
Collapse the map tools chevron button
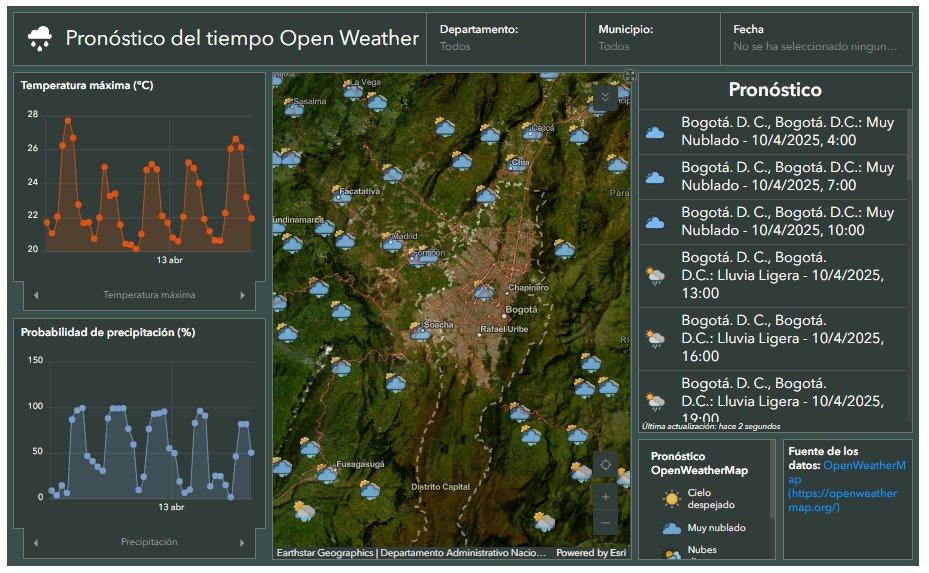point(606,97)
